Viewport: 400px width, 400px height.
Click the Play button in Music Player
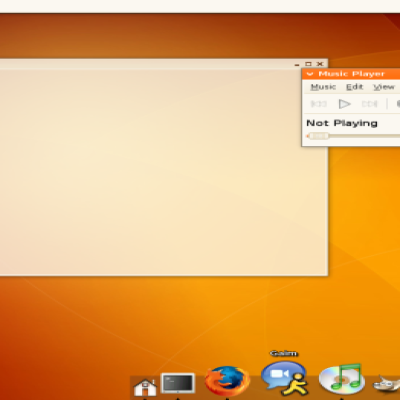(x=344, y=104)
